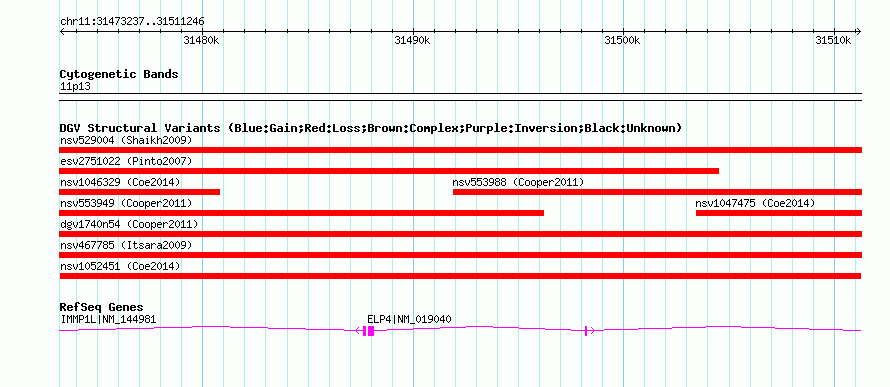Select the red bar under nsv553949
This screenshot has width=890, height=387.
[302, 213]
